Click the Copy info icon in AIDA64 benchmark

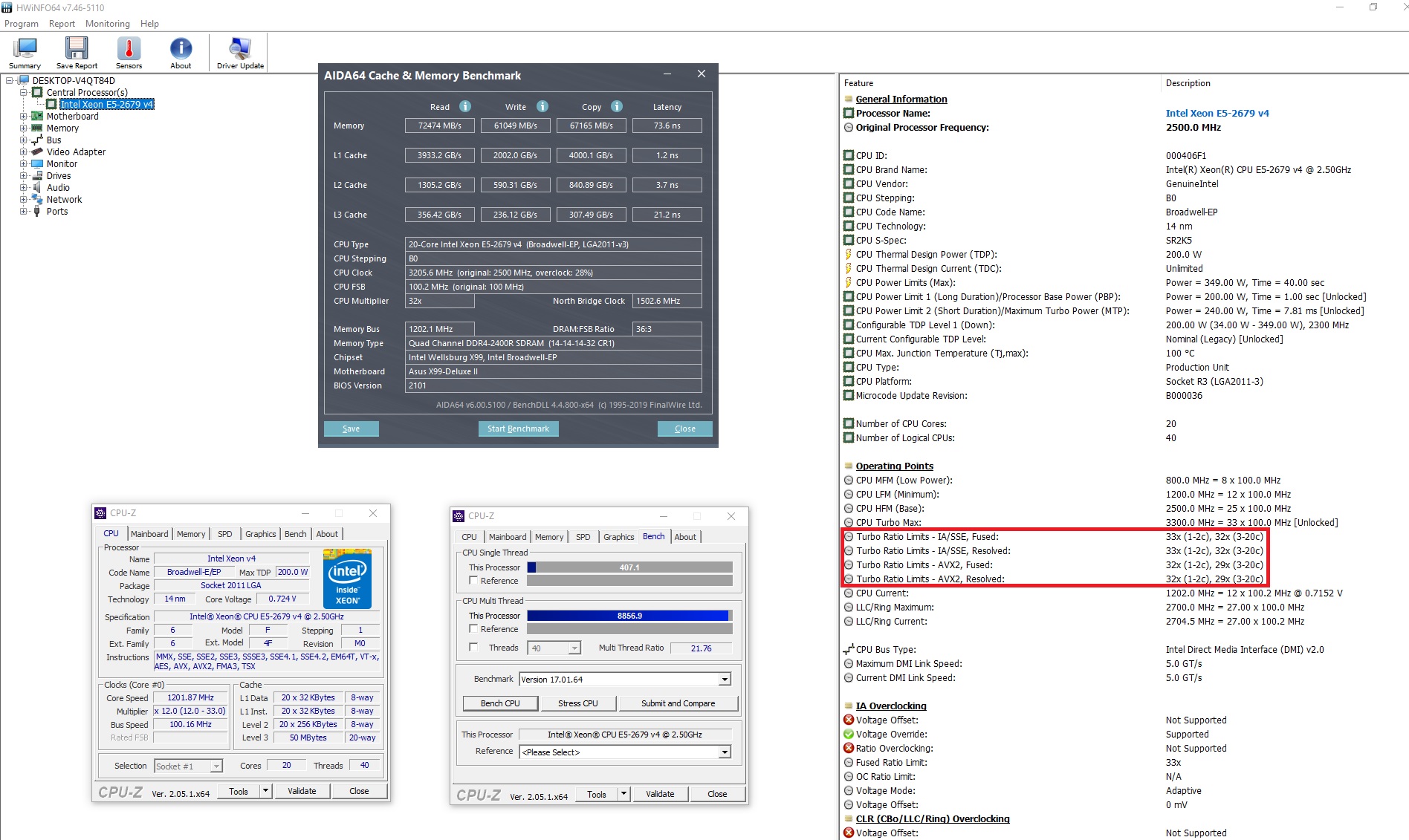617,106
